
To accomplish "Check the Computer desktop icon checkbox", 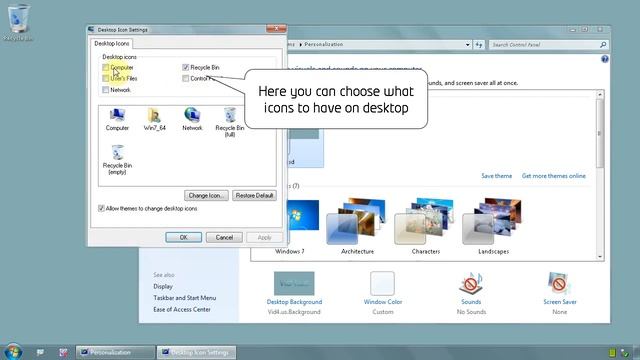I will 106,67.
